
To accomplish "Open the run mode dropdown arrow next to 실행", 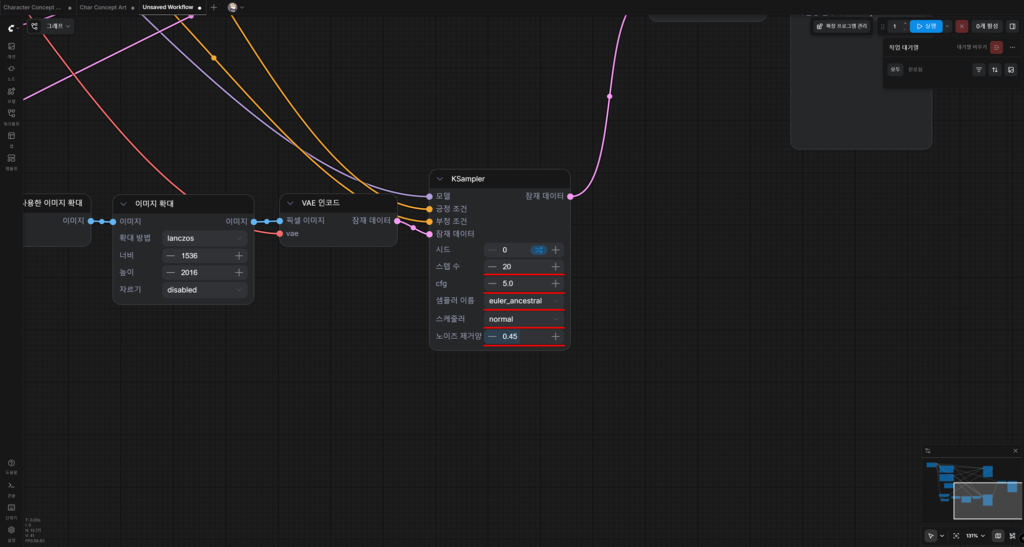I will pyautogui.click(x=948, y=26).
